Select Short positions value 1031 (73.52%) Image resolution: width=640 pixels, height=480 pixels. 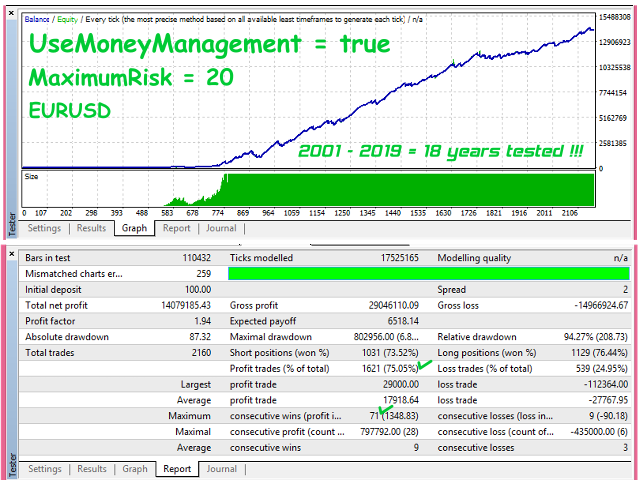(390, 353)
